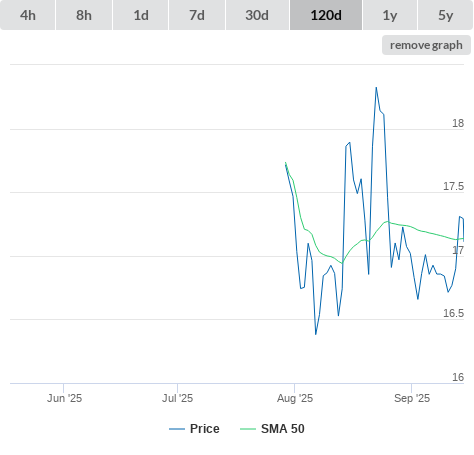
Task: Open the 30d time range
Action: tap(257, 15)
